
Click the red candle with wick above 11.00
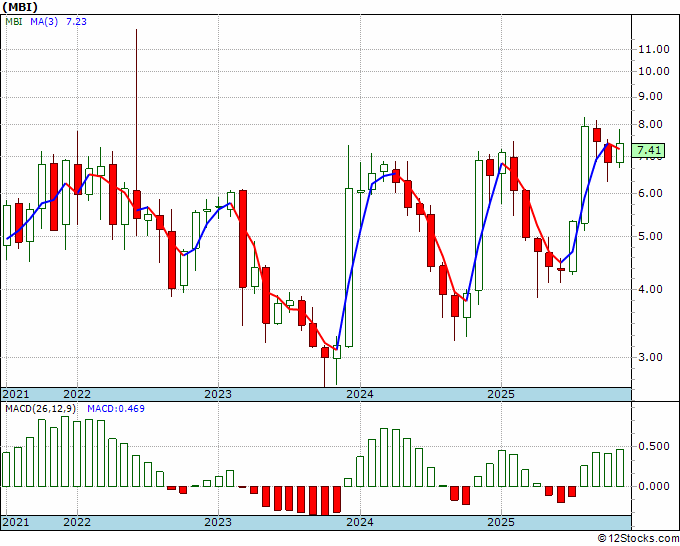pos(137,204)
